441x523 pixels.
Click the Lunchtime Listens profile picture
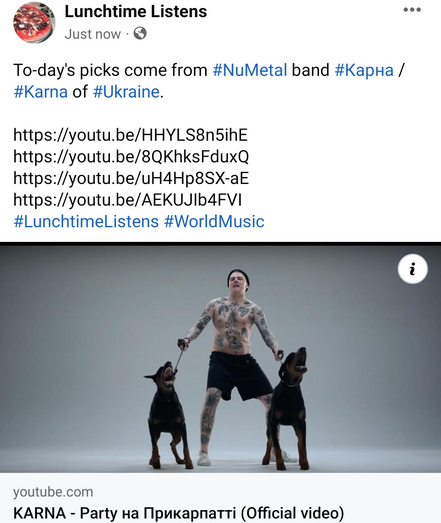click(34, 22)
